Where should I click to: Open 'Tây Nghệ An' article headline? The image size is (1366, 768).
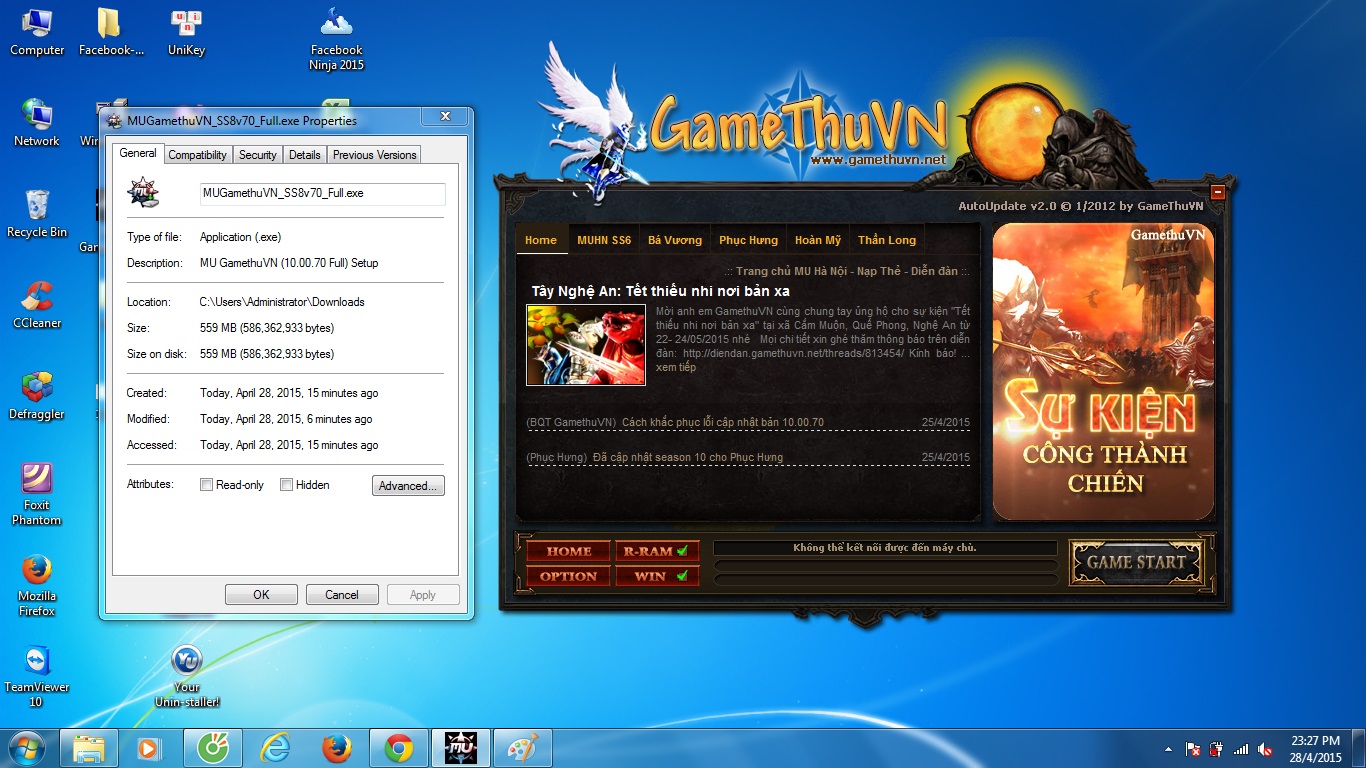point(661,291)
